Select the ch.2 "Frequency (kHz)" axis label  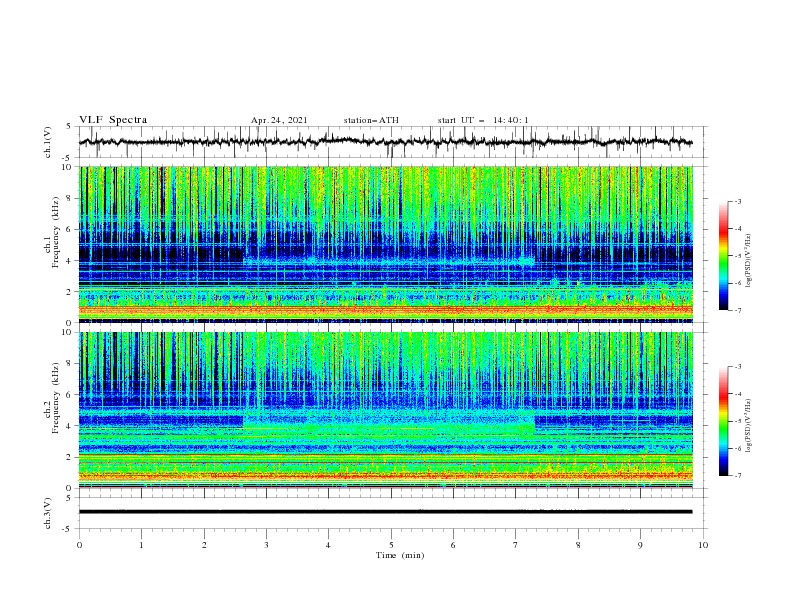point(55,398)
